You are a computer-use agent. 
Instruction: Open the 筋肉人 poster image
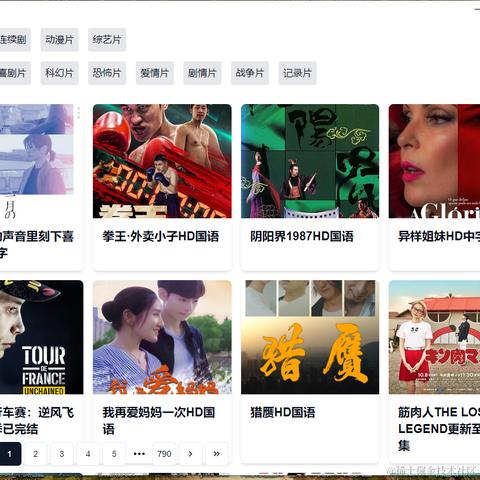click(x=434, y=337)
